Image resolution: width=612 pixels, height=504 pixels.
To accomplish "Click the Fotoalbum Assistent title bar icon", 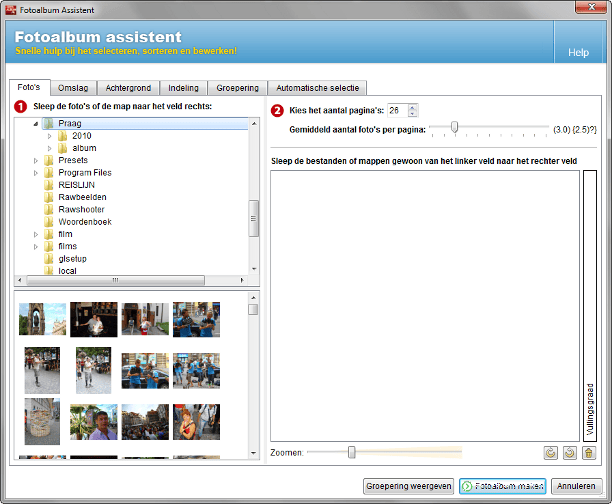I will click(x=11, y=10).
